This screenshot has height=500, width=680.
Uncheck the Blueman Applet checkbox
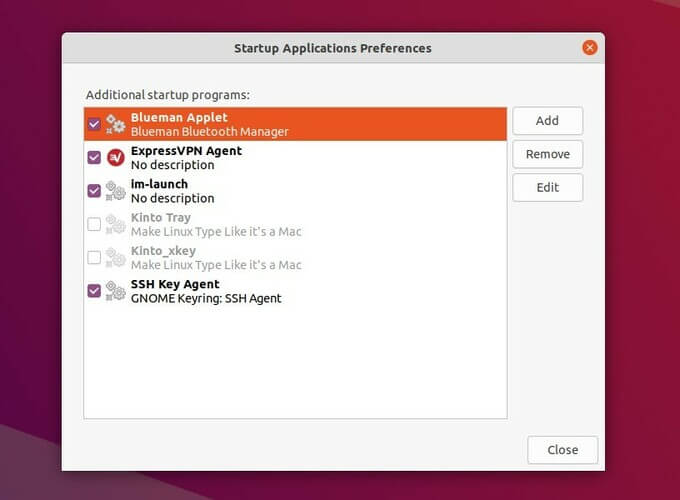tap(94, 124)
